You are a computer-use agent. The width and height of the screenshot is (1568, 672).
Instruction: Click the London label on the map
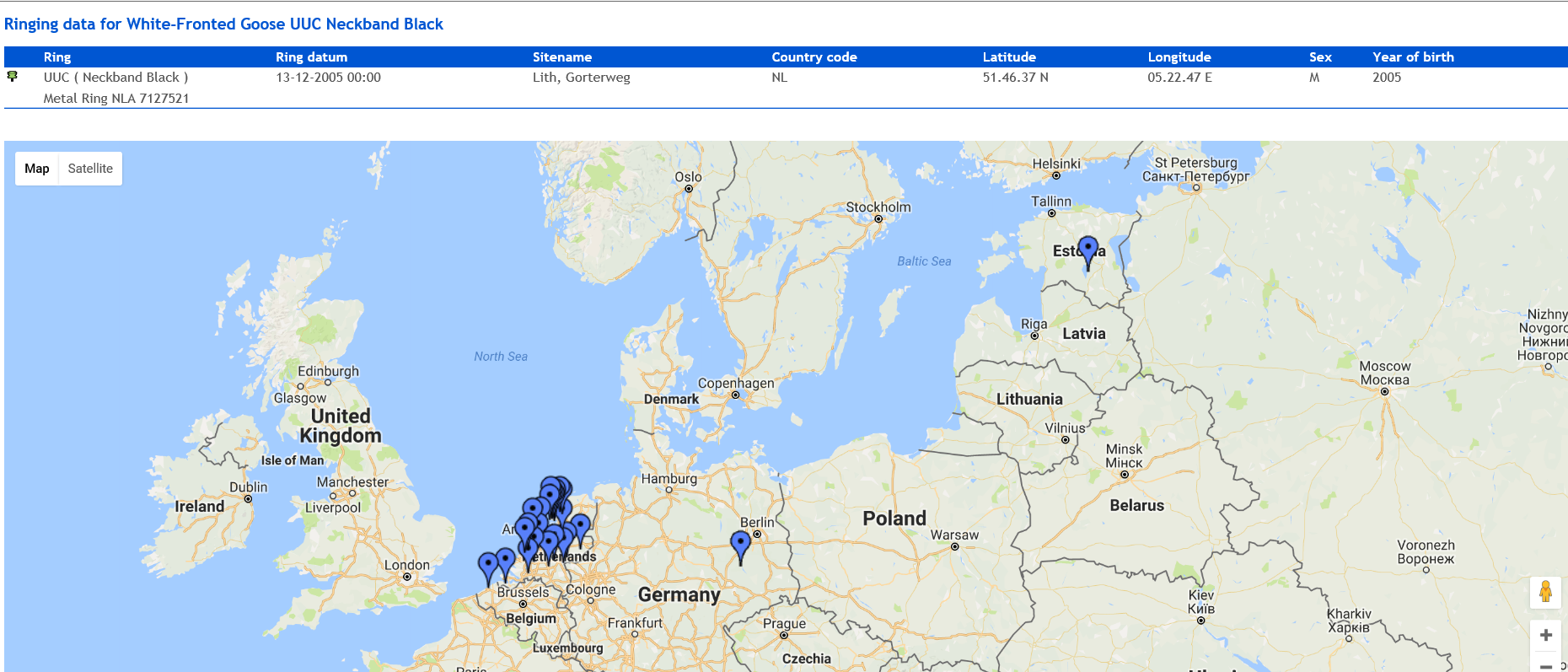407,566
